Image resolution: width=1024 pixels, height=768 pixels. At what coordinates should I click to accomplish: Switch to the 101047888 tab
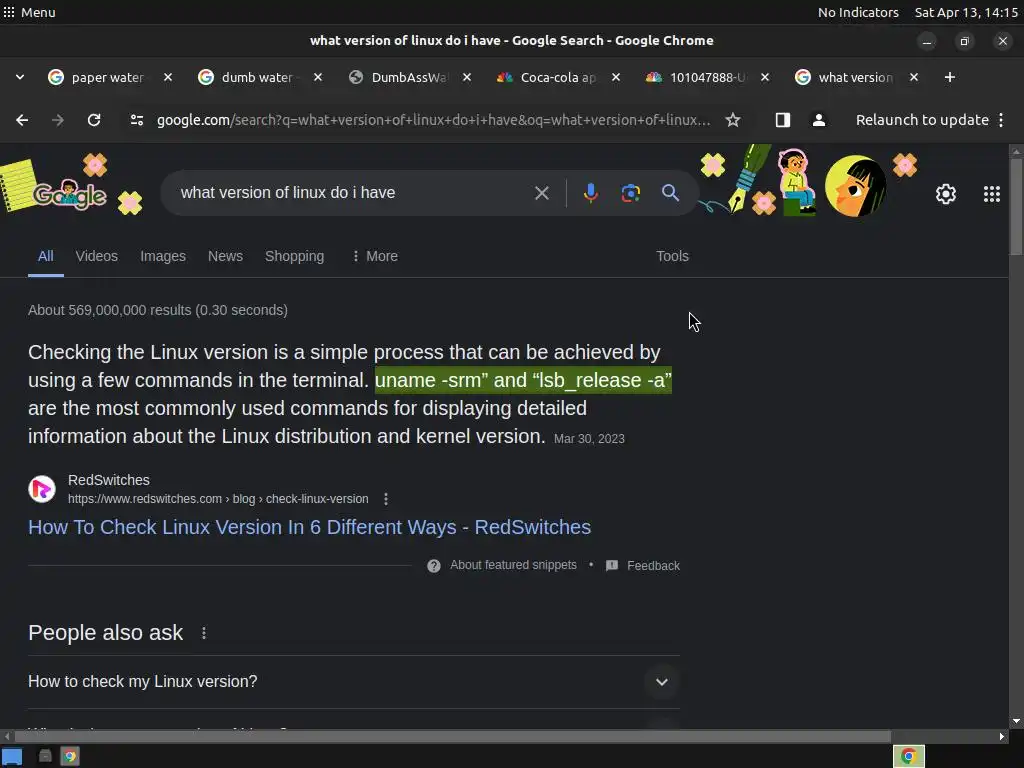(x=703, y=77)
